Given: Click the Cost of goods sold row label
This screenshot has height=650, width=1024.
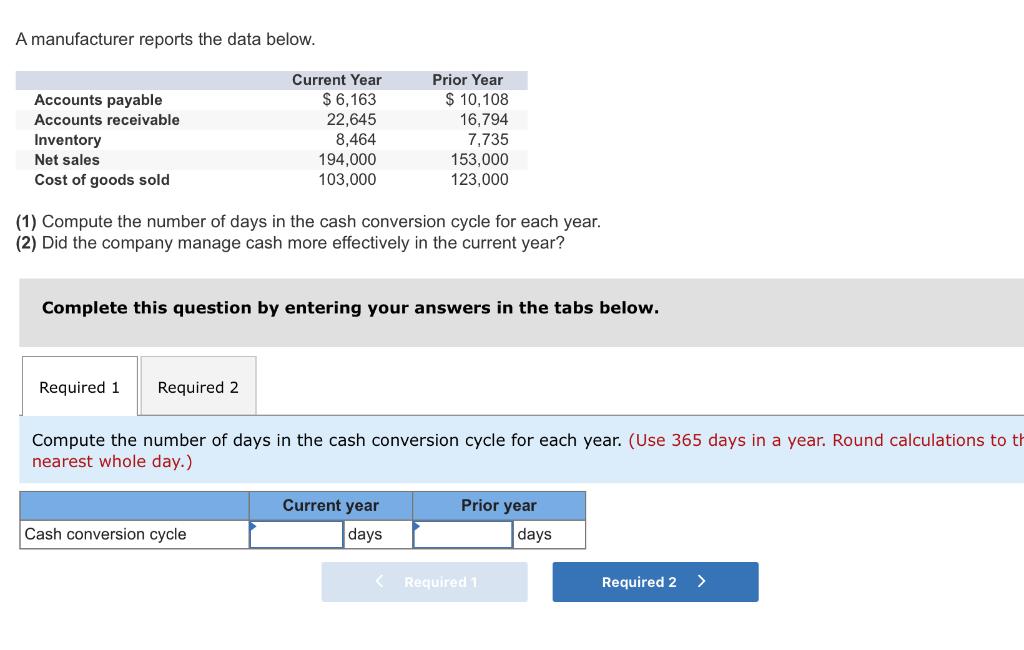Looking at the screenshot, I should tap(103, 180).
